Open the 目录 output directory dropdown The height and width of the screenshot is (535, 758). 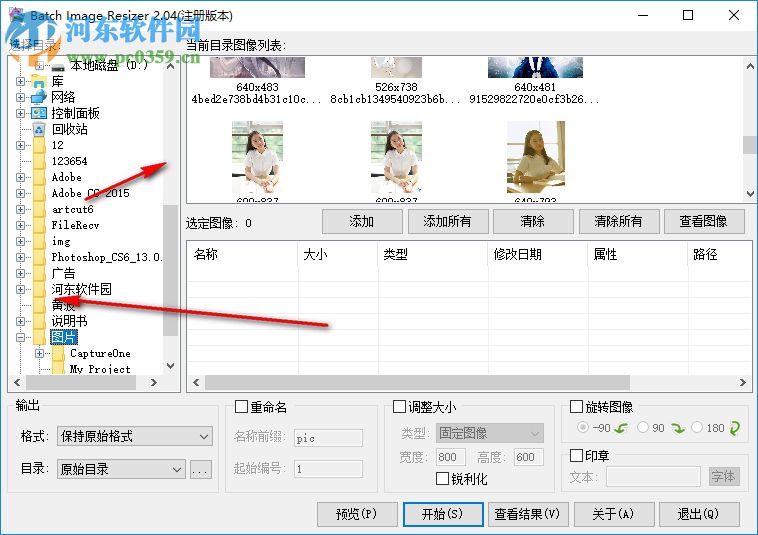(x=121, y=469)
